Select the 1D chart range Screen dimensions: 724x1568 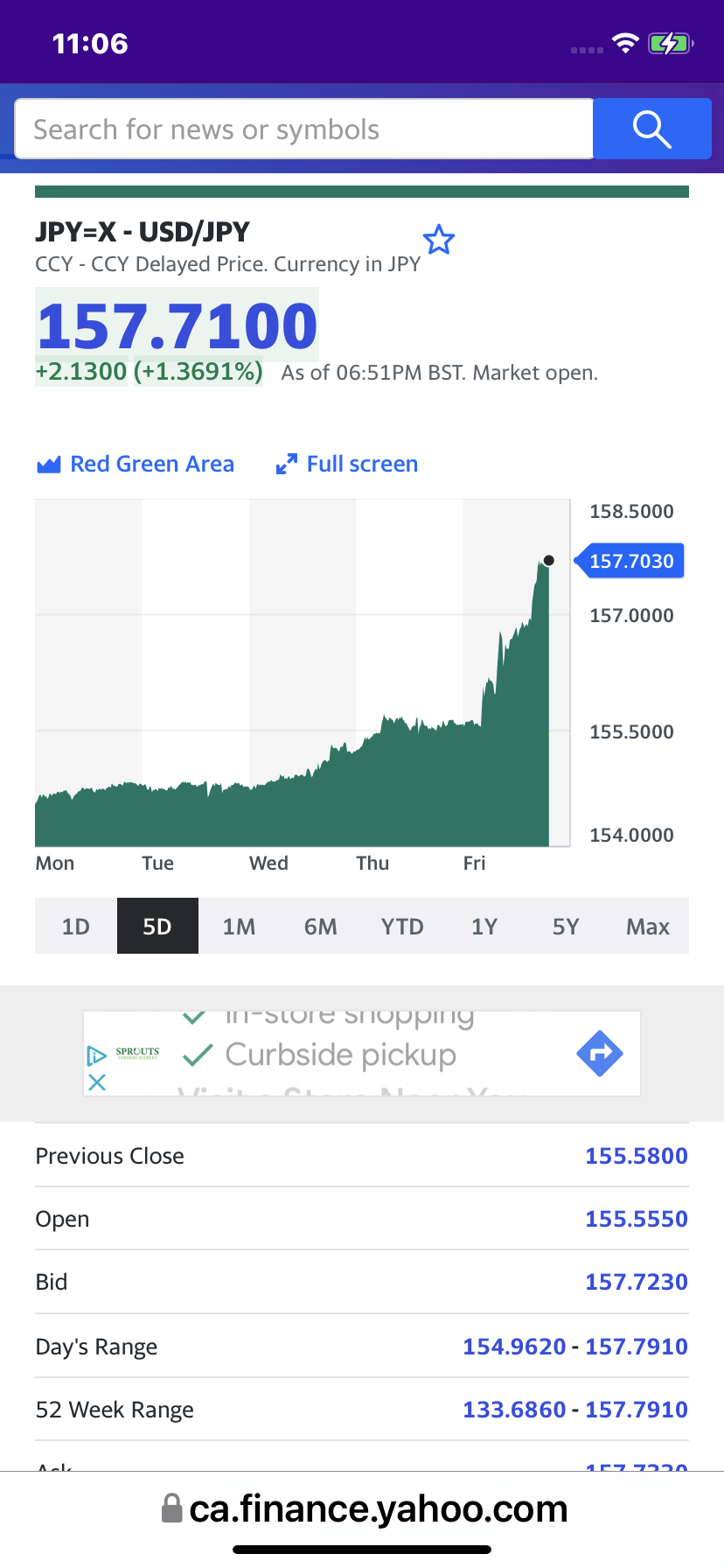76,926
